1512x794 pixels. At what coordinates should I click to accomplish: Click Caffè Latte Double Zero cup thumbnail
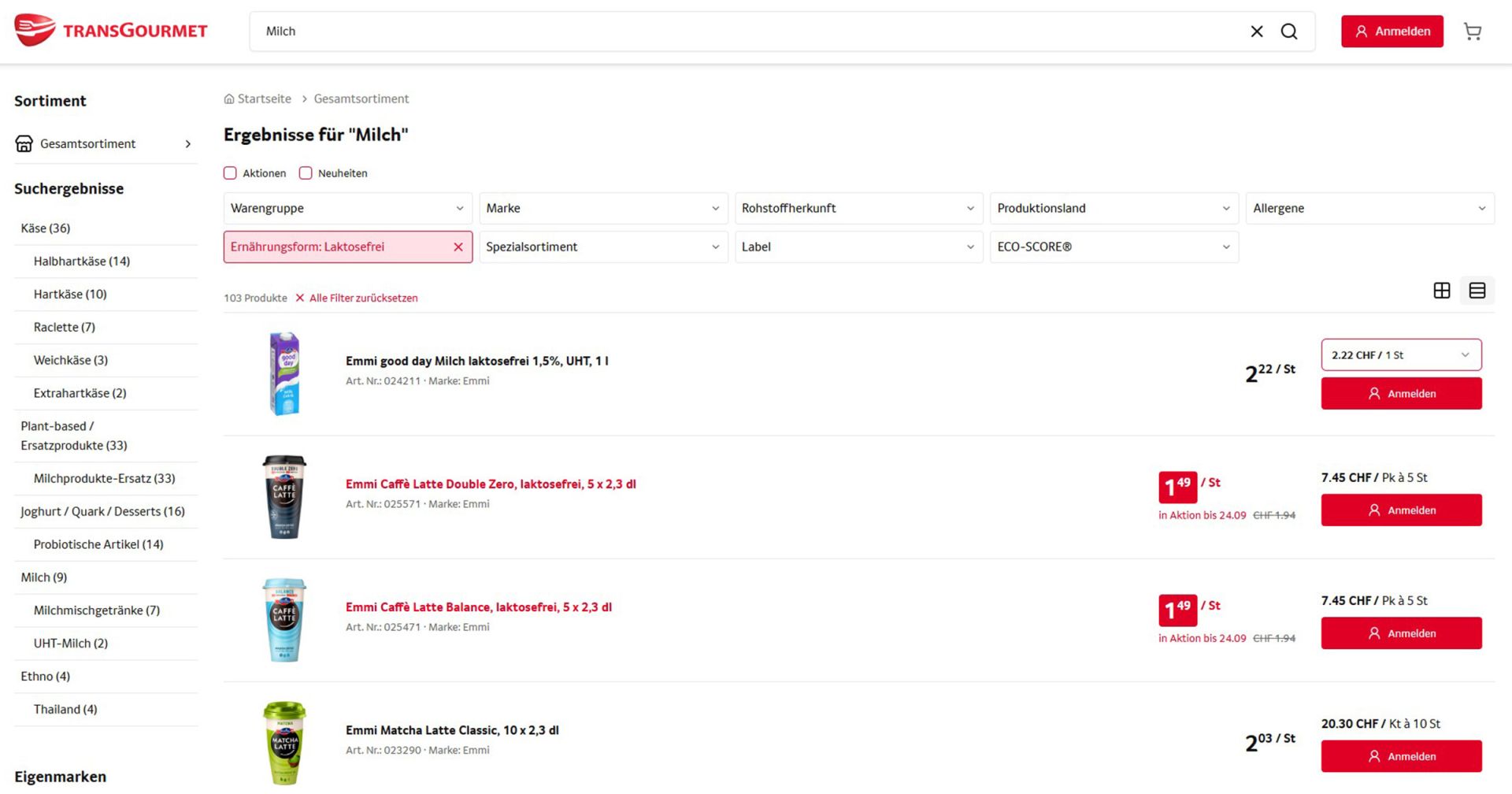tap(284, 497)
